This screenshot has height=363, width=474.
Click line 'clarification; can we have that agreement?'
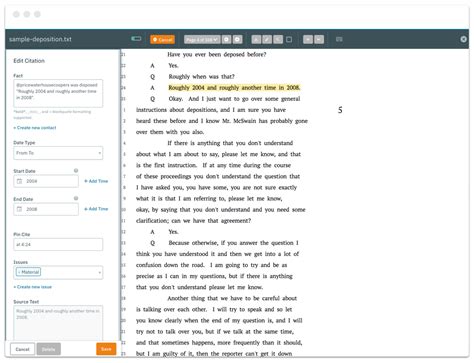tap(193, 221)
